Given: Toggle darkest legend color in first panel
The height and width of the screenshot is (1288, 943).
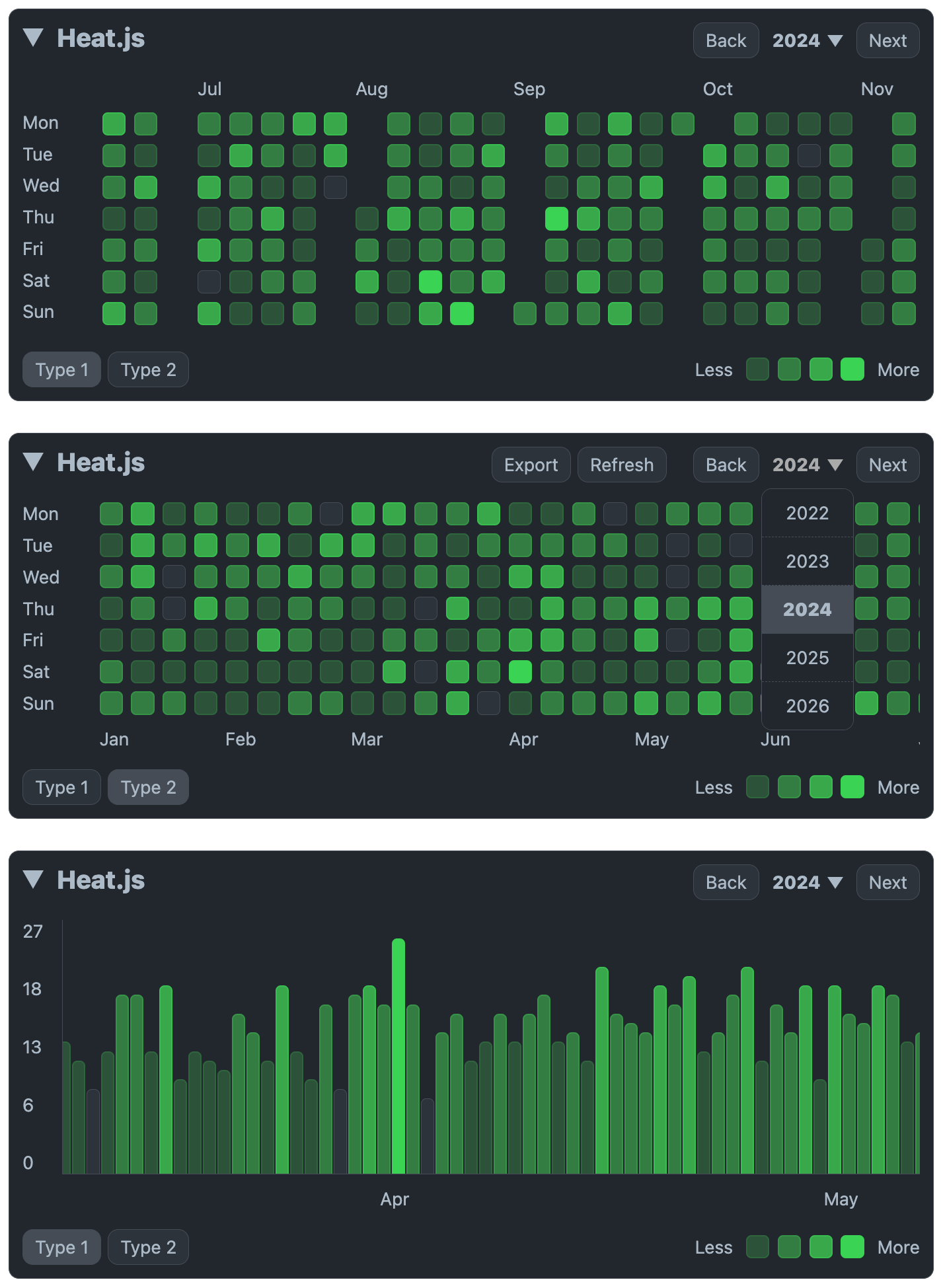Looking at the screenshot, I should click(x=757, y=369).
